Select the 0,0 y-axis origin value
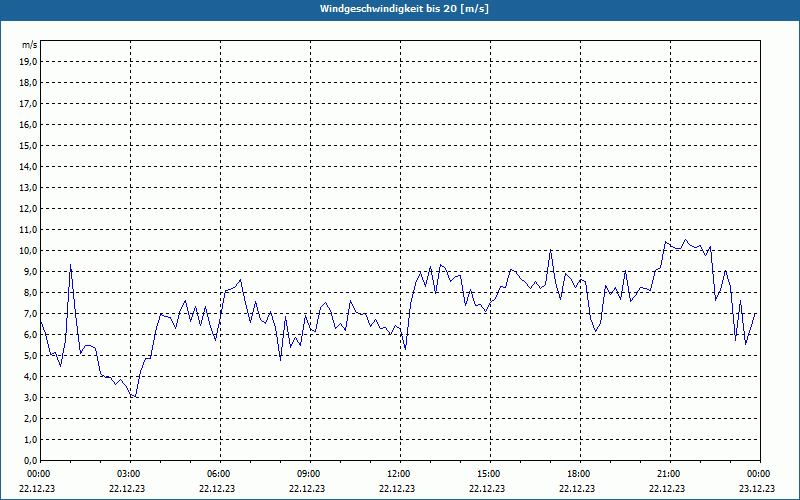 pyautogui.click(x=30, y=460)
